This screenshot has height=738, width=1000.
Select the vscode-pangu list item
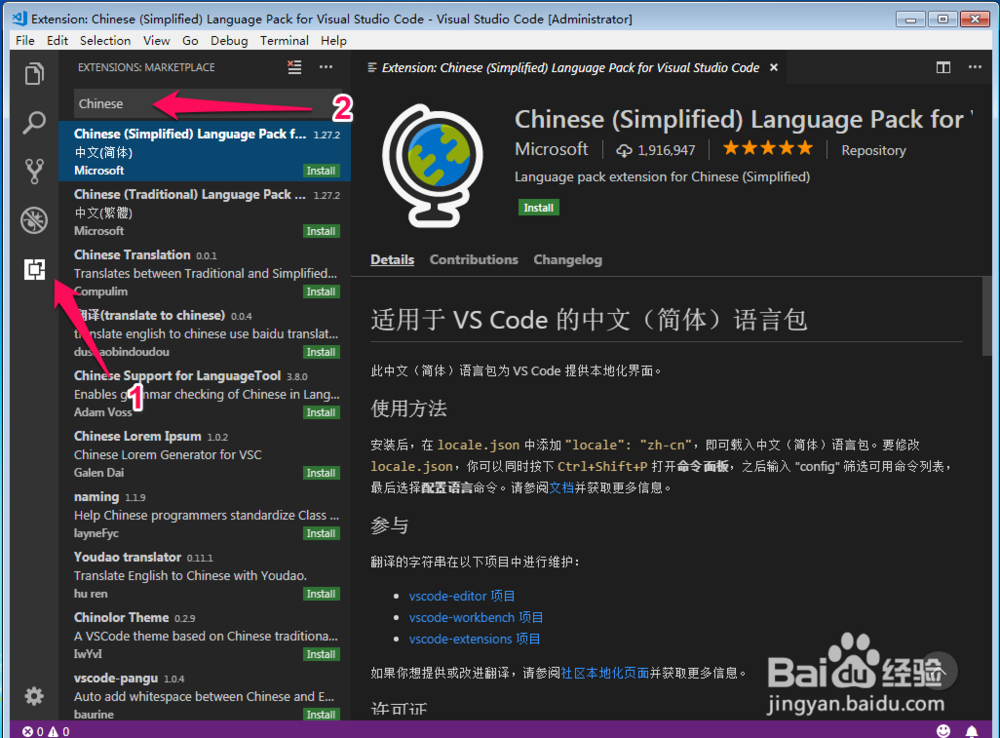tap(205, 694)
